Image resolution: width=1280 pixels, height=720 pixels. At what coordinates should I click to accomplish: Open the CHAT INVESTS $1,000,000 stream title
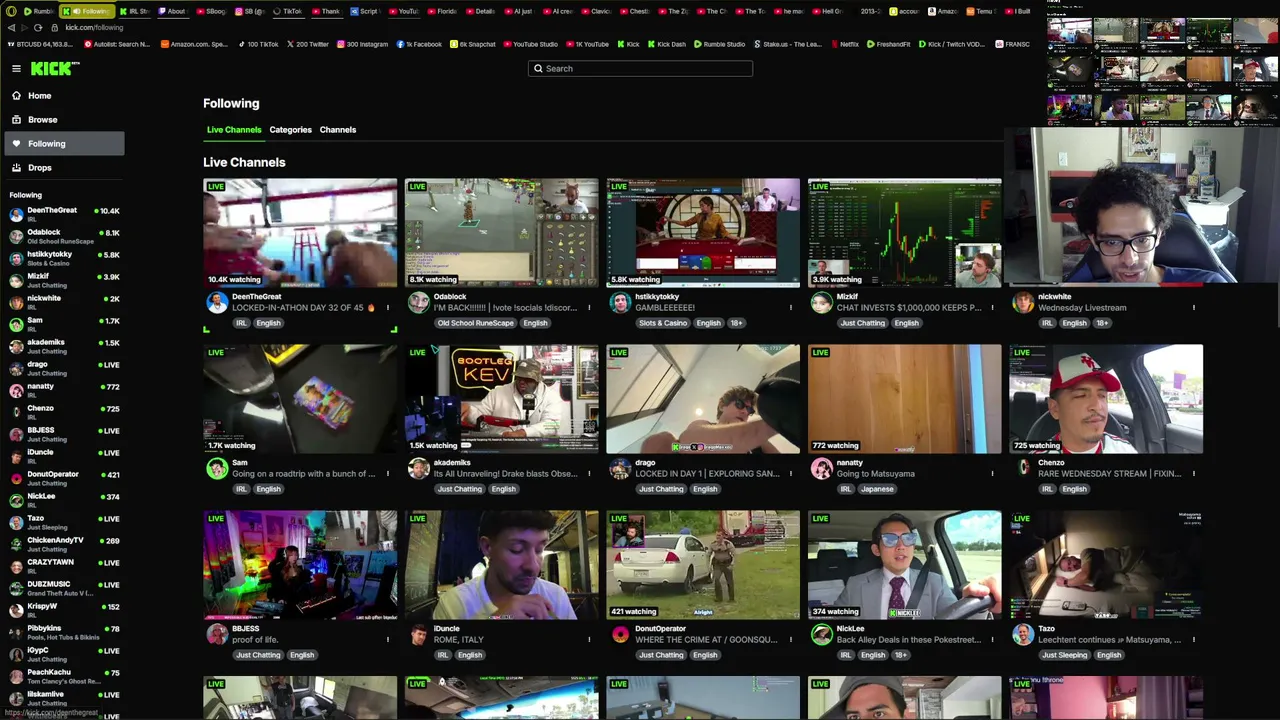tap(908, 308)
